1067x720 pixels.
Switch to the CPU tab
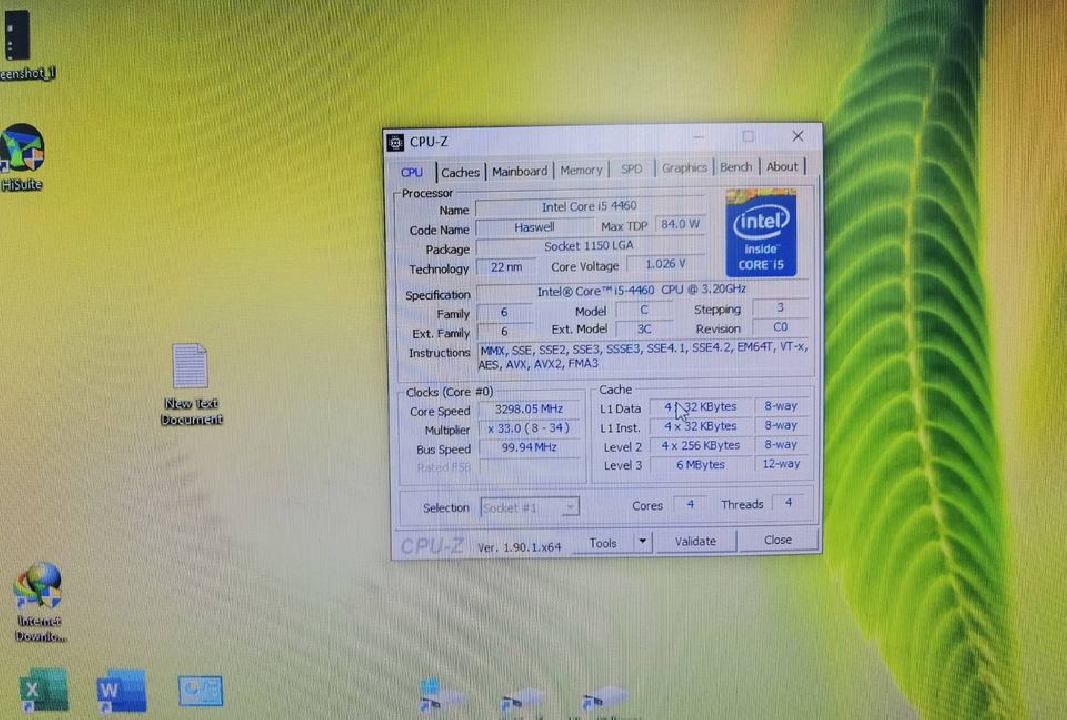pos(412,172)
